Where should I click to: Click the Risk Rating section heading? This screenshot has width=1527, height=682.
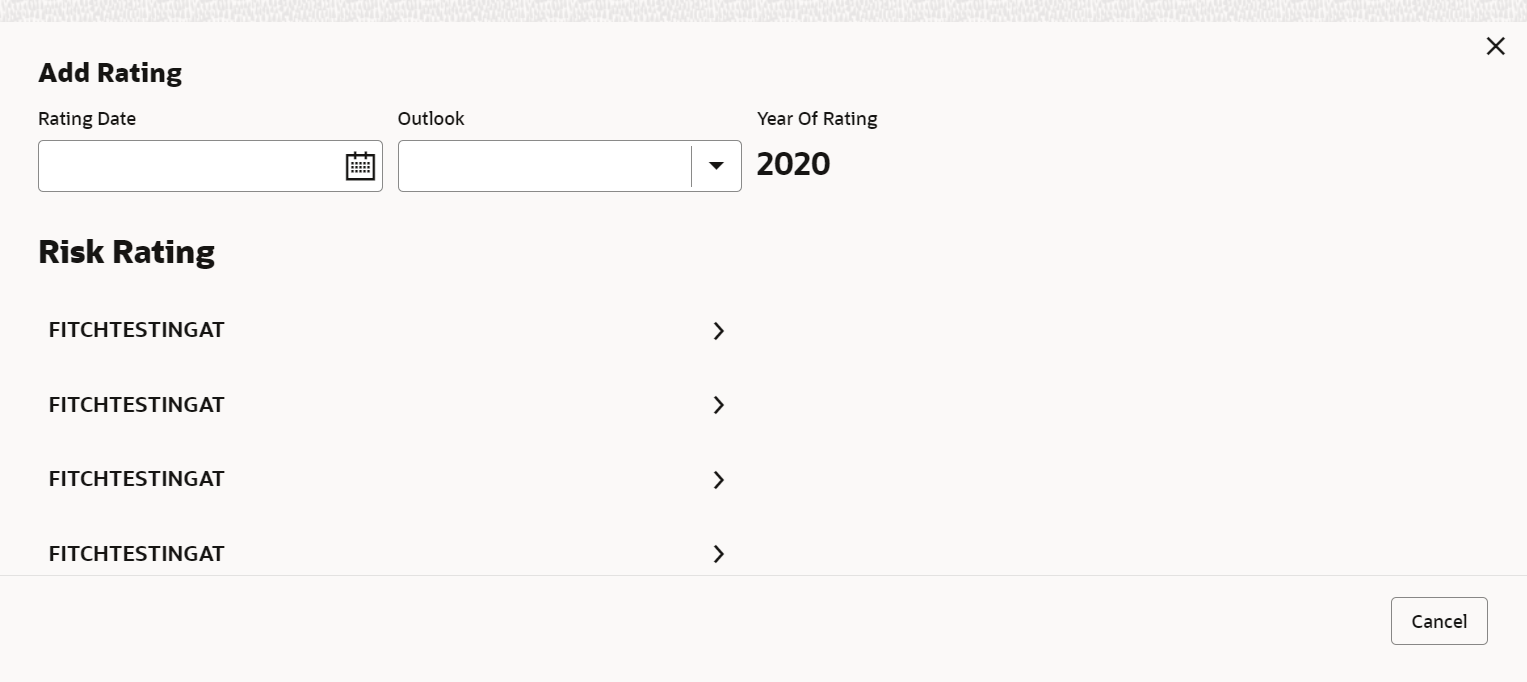click(x=126, y=252)
